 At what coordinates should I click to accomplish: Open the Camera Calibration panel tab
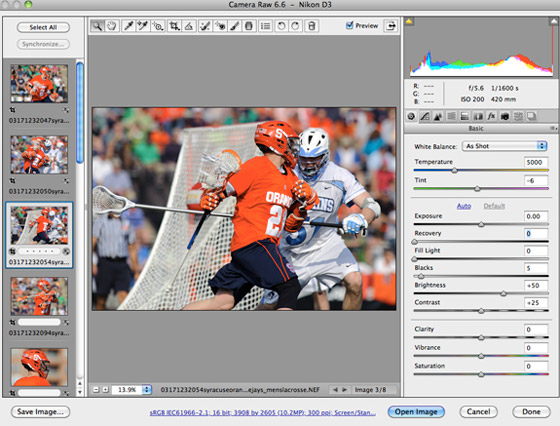[x=505, y=116]
